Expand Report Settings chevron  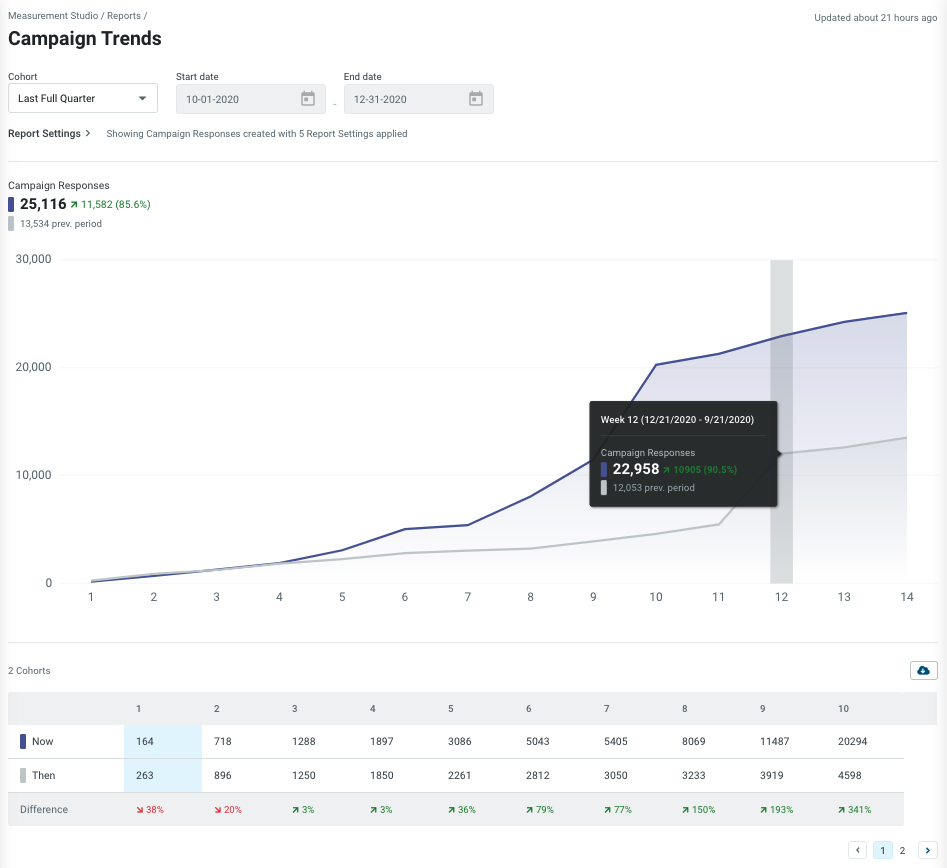[x=88, y=133]
